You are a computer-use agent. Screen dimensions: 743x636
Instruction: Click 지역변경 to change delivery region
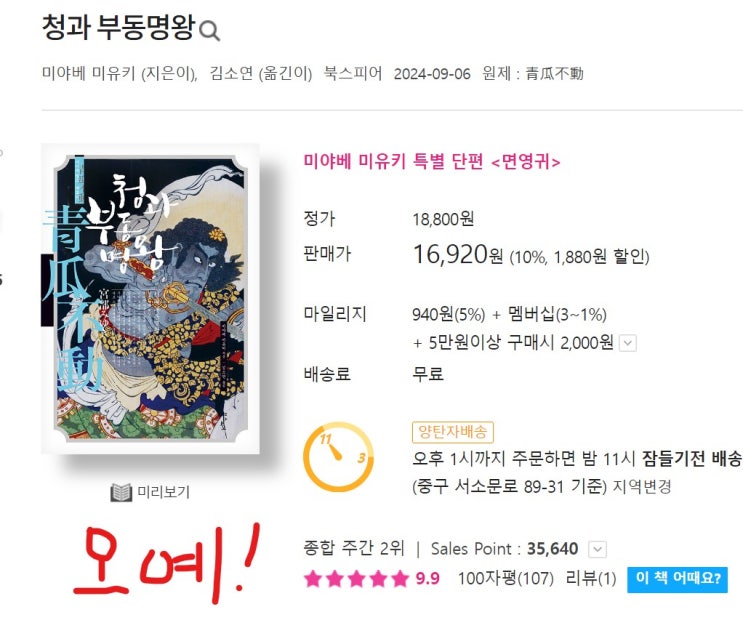(642, 486)
